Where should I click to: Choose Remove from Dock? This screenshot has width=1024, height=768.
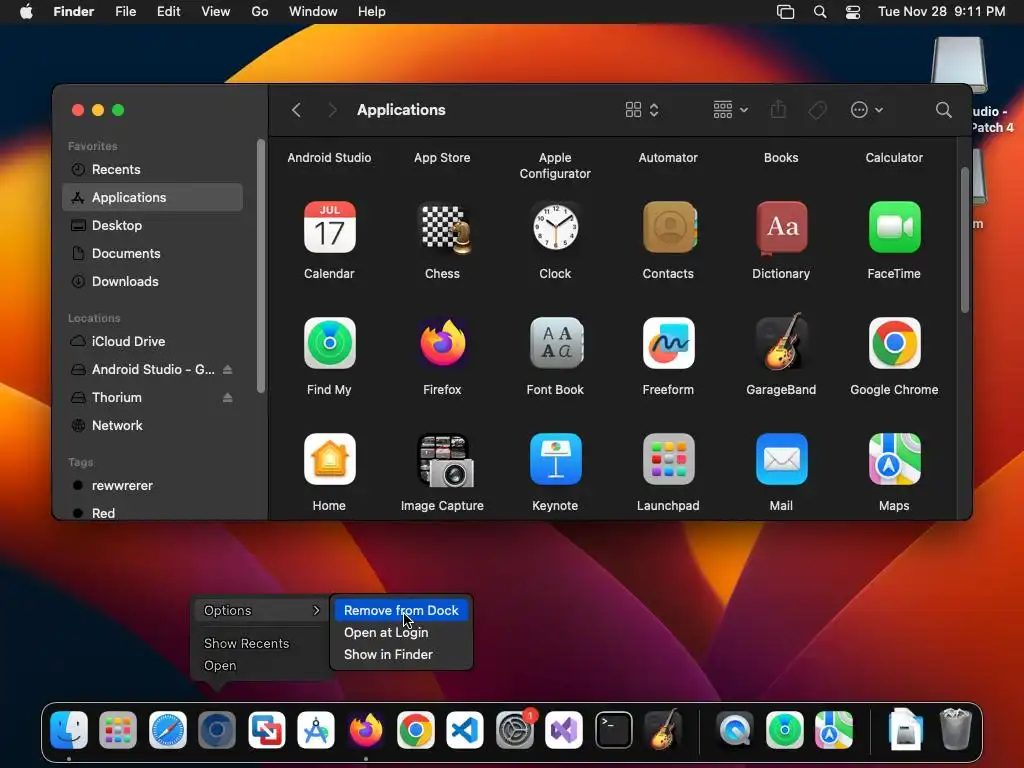click(x=401, y=610)
